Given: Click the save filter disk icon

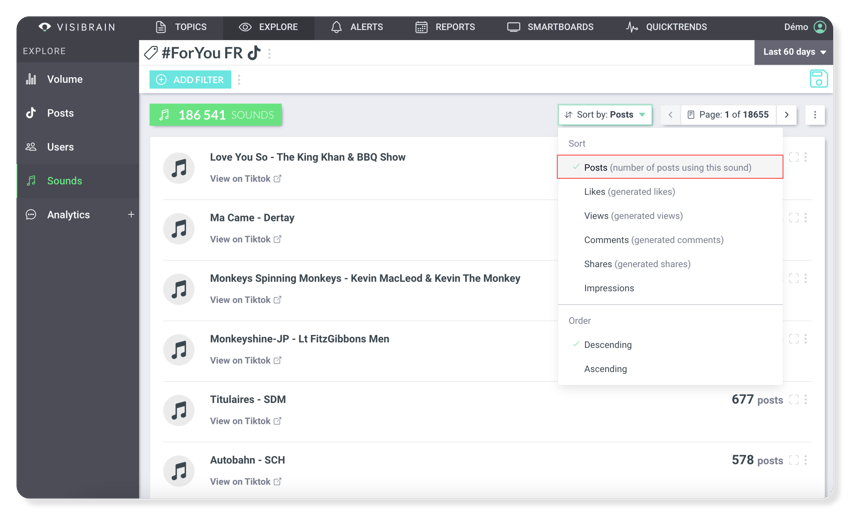Looking at the screenshot, I should click(x=819, y=79).
